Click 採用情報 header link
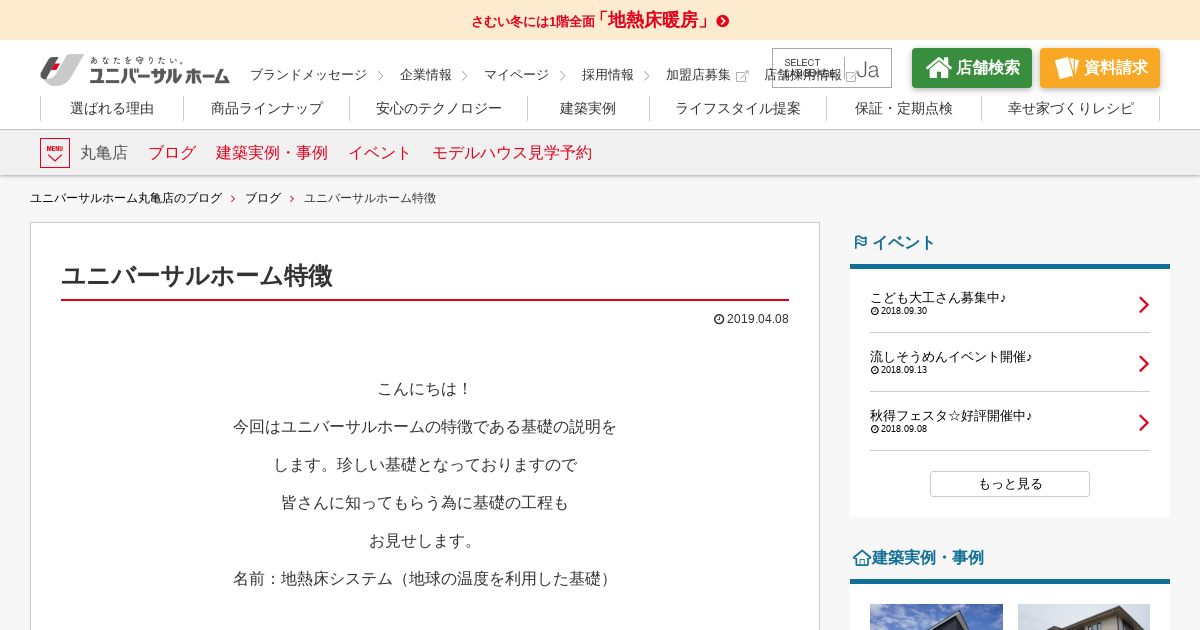 pyautogui.click(x=608, y=75)
